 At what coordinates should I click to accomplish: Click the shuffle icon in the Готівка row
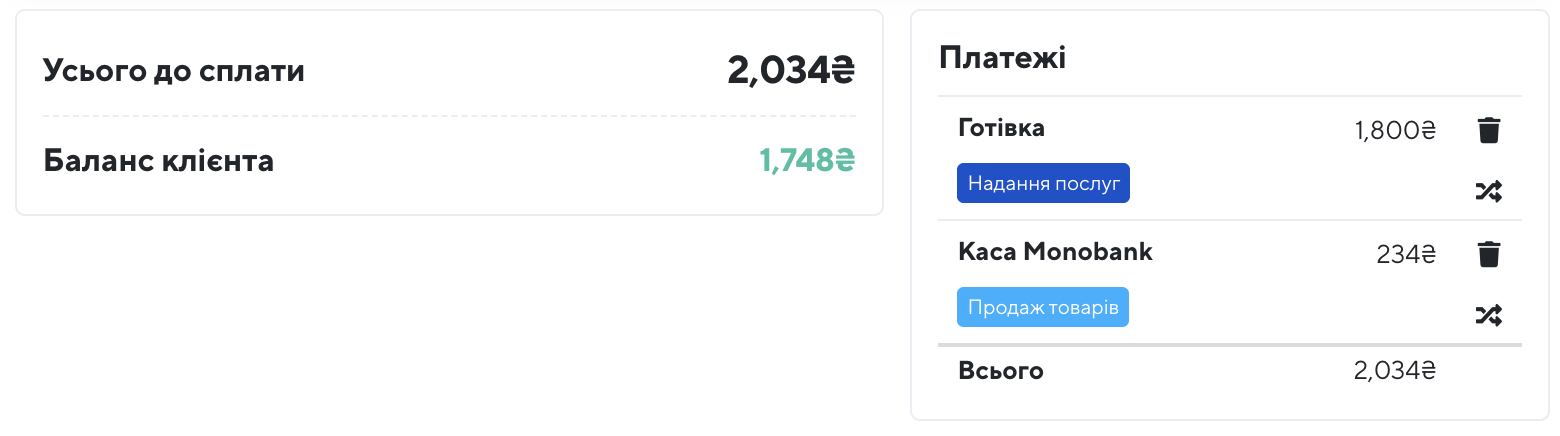1489,192
